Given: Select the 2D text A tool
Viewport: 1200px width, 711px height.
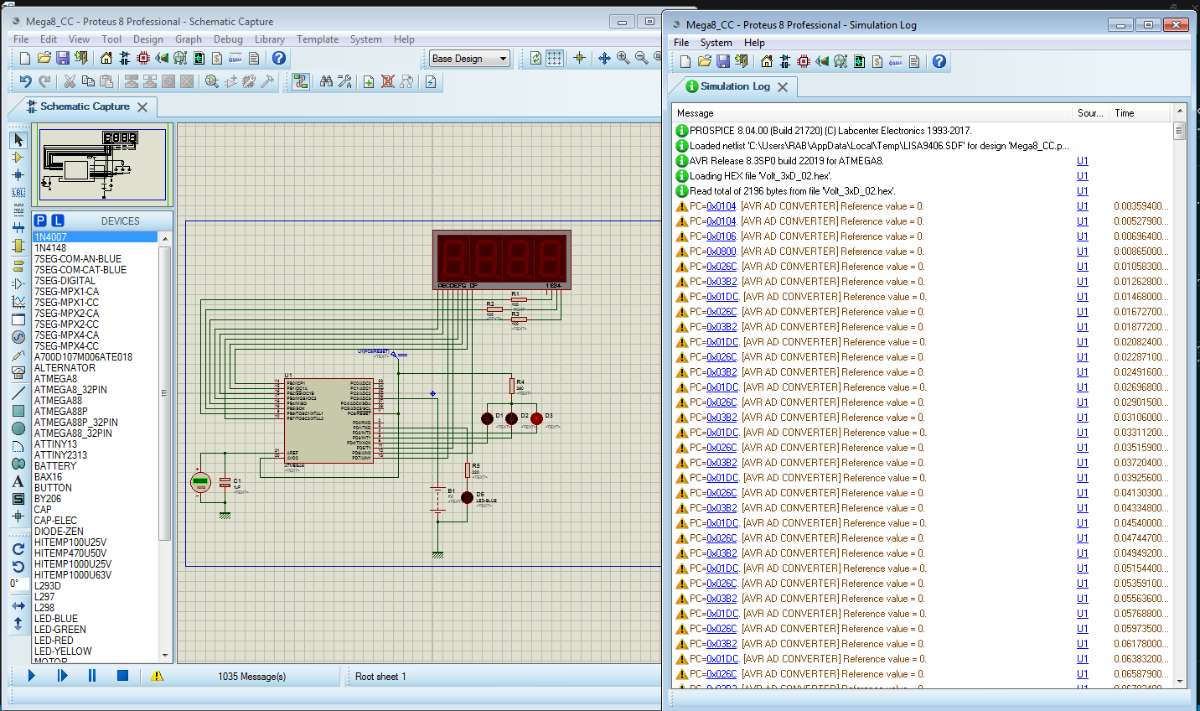Looking at the screenshot, I should (18, 481).
